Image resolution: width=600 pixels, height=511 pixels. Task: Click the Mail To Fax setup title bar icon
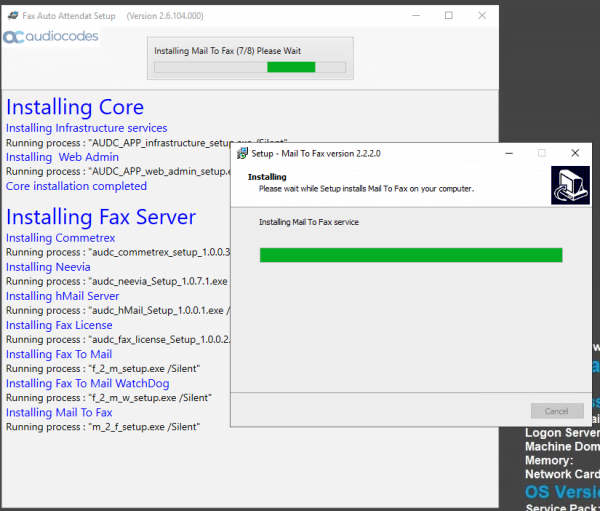point(242,154)
